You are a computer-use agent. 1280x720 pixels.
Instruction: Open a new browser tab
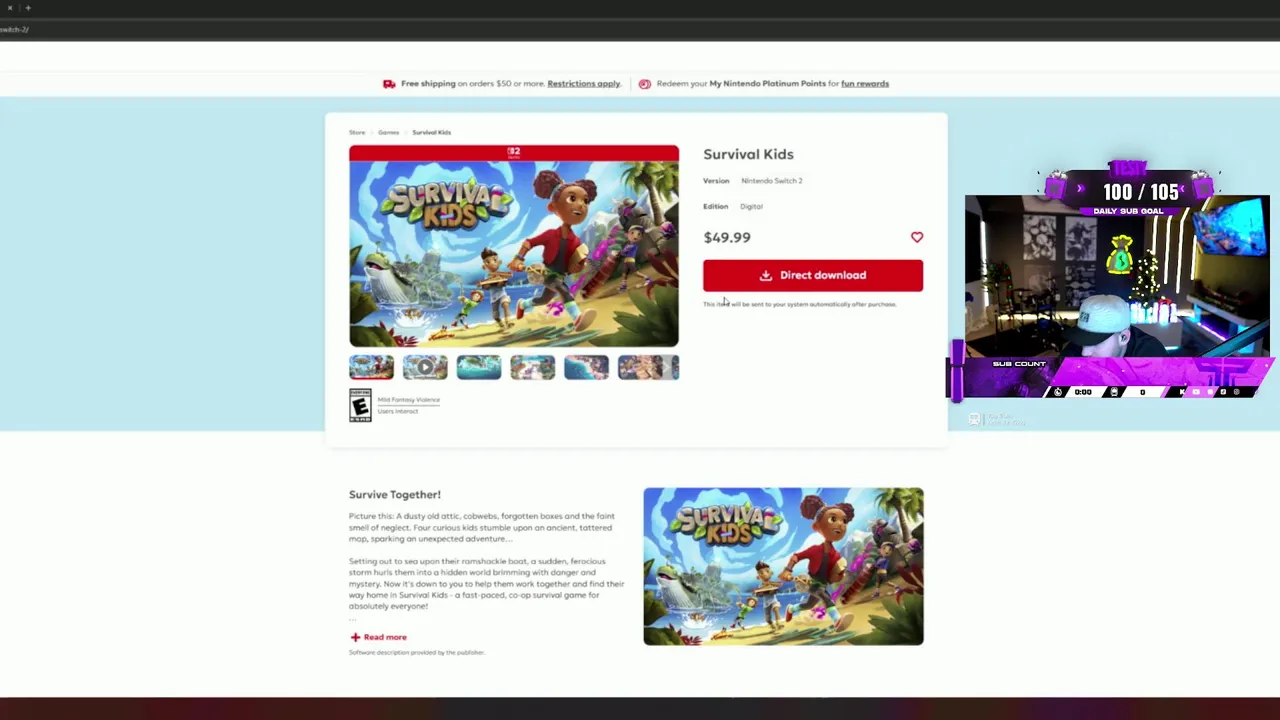point(28,8)
